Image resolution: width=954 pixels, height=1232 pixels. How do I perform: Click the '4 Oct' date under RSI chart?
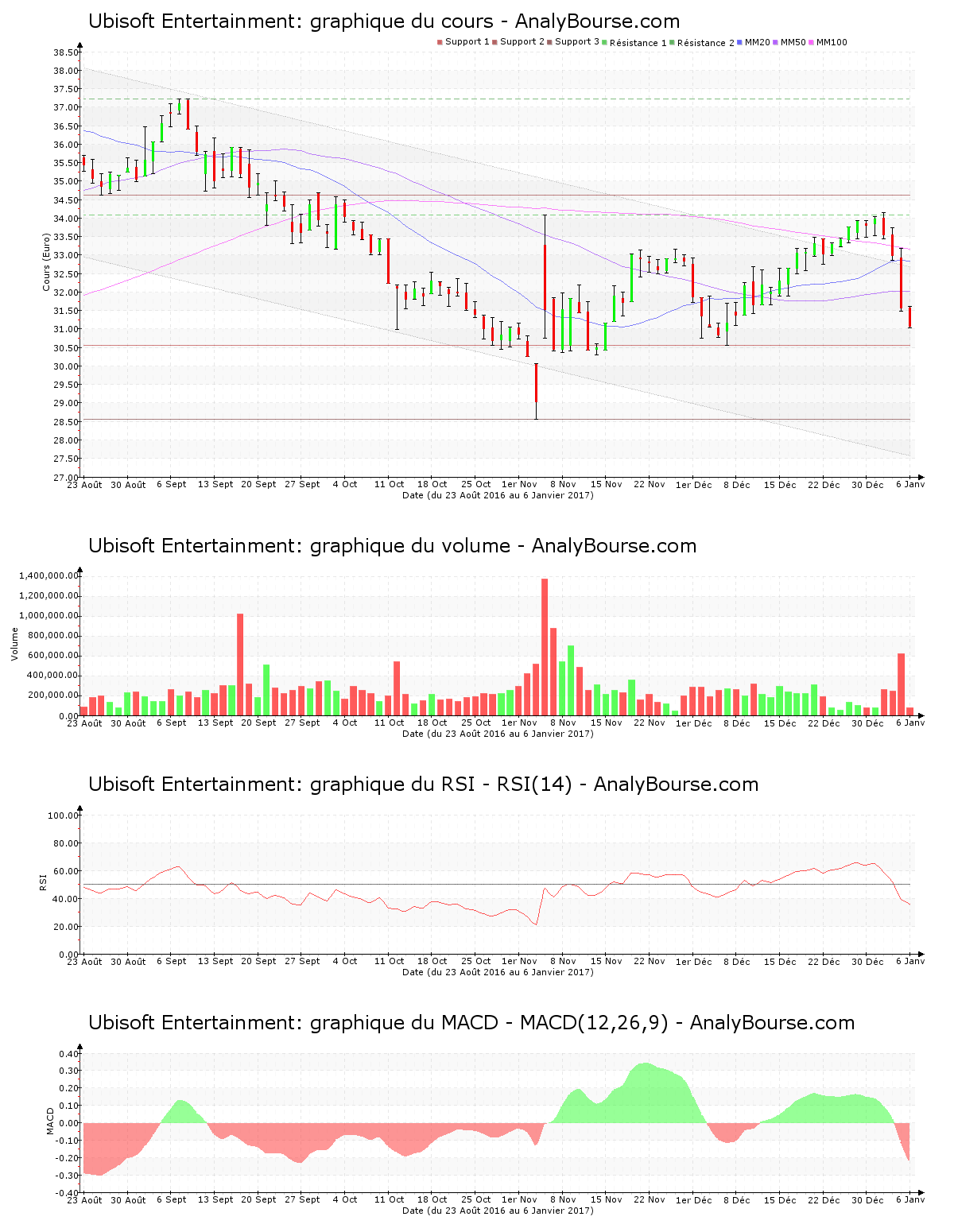click(x=345, y=961)
